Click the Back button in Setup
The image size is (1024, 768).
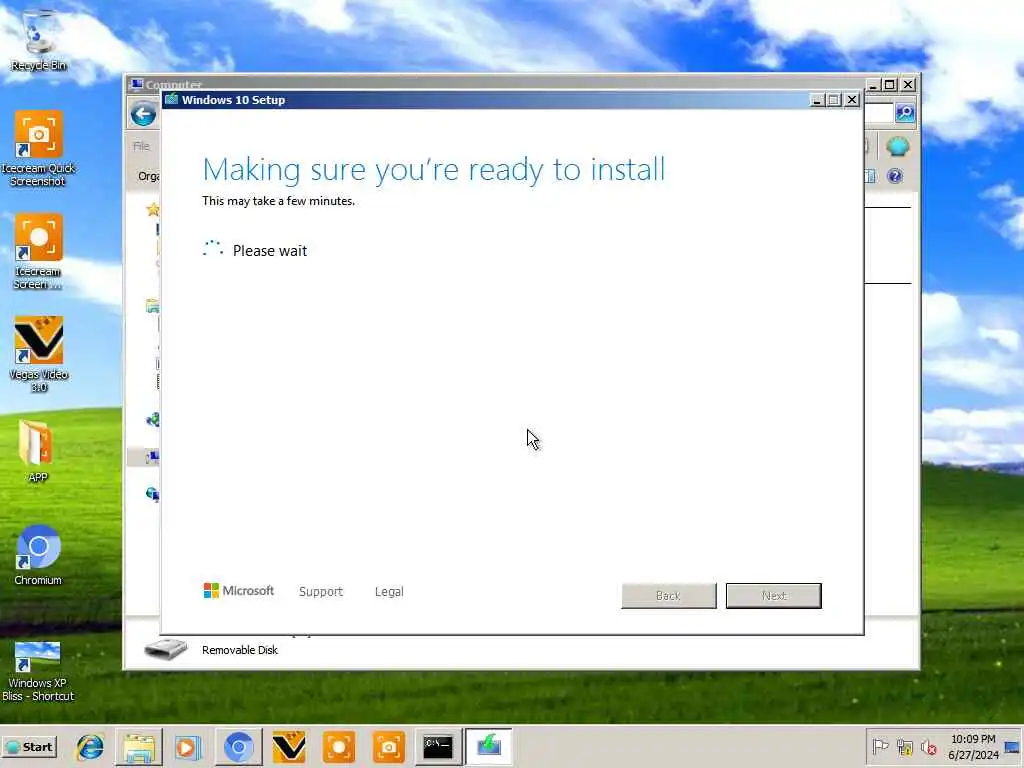tap(669, 596)
